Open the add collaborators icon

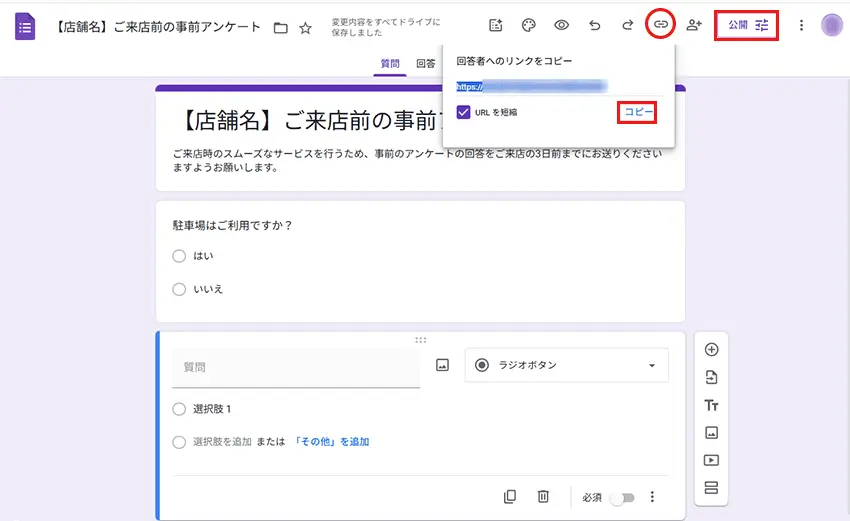tap(694, 25)
